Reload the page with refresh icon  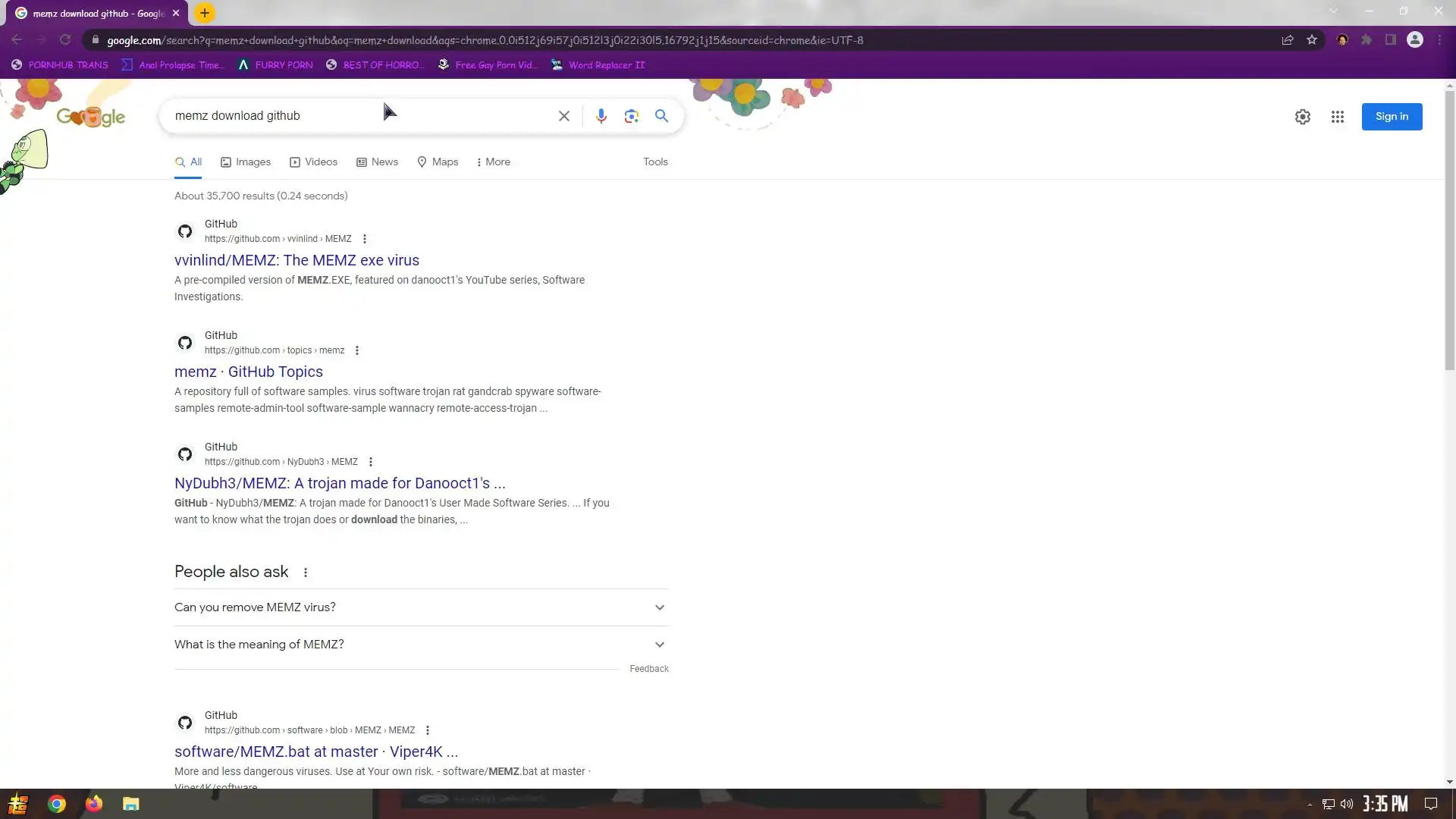click(x=65, y=40)
